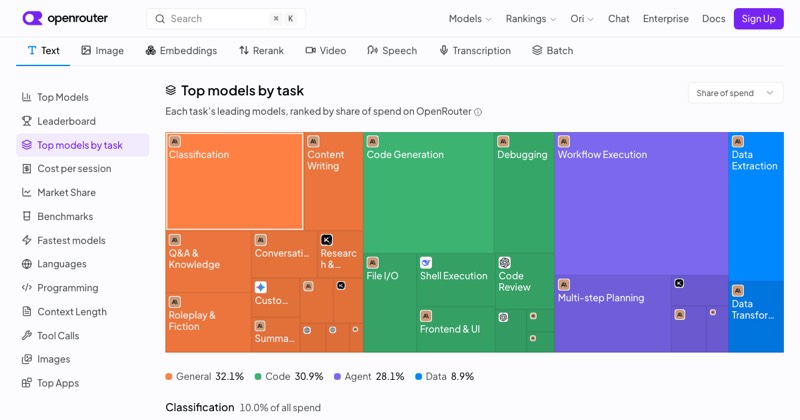
Task: Expand the Models menu in the header
Action: click(x=469, y=19)
